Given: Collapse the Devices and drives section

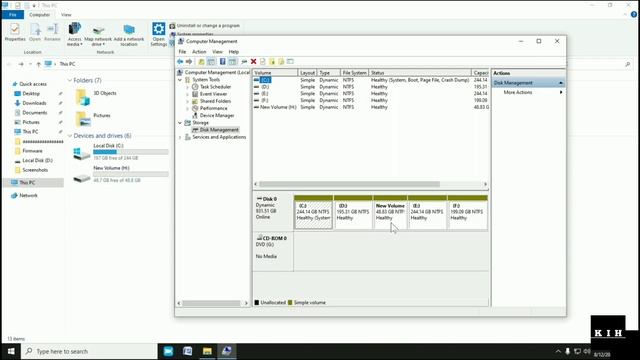Looking at the screenshot, I should coord(70,136).
